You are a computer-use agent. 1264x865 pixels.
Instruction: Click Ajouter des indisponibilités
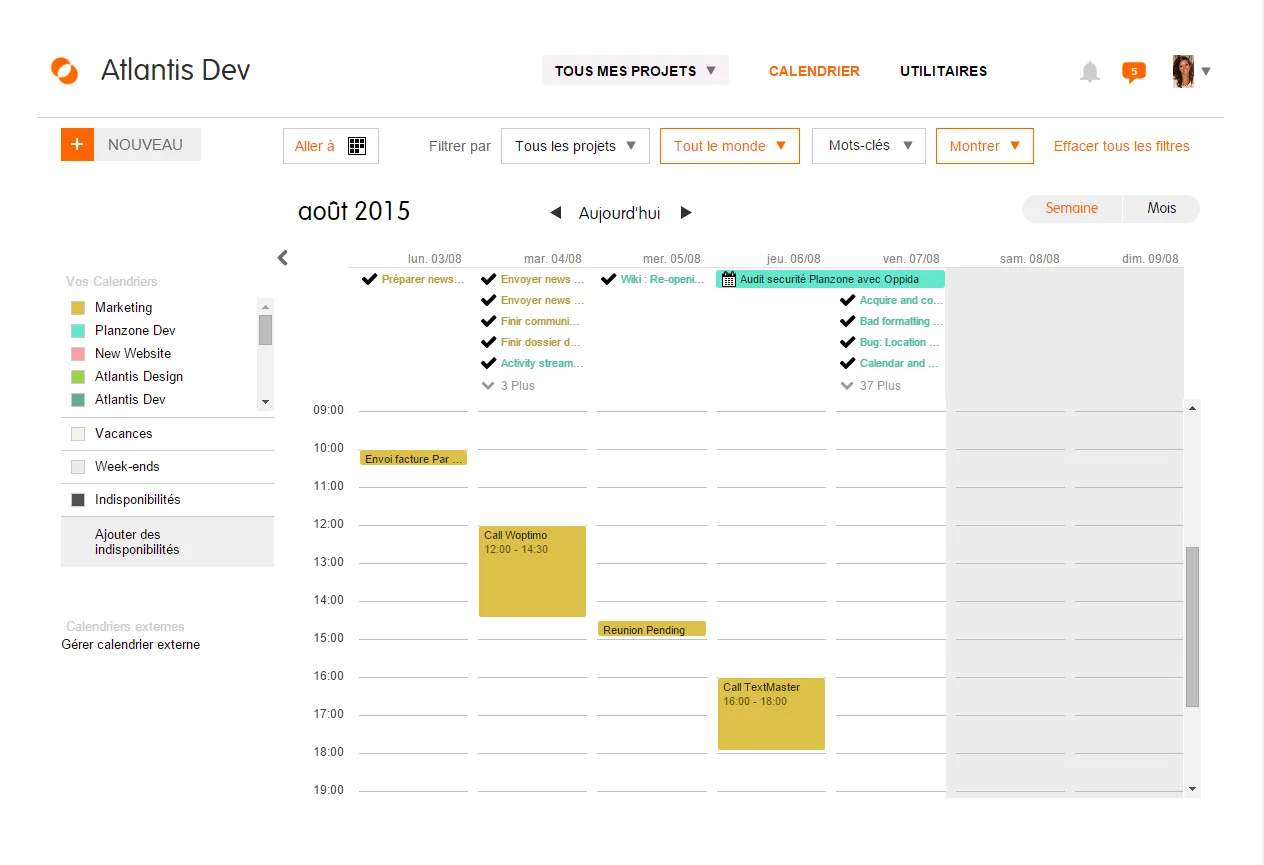(x=167, y=542)
